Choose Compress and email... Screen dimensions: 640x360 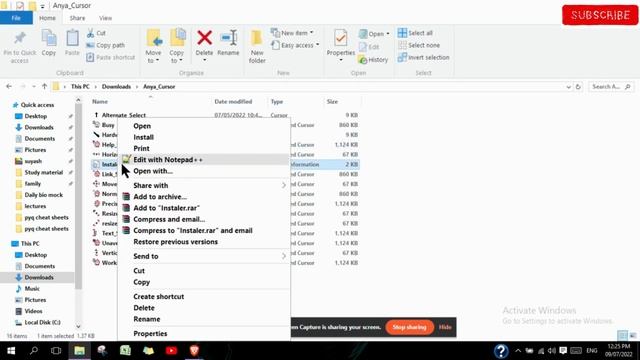tap(169, 219)
